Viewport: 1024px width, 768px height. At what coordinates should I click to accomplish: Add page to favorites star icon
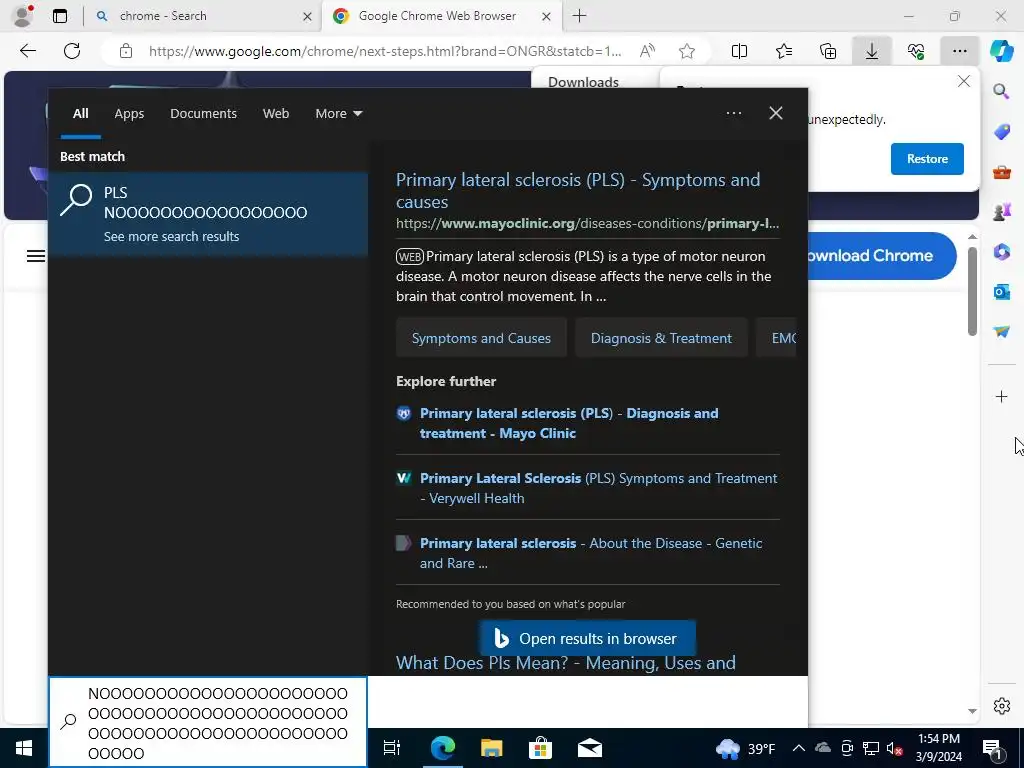tap(686, 51)
